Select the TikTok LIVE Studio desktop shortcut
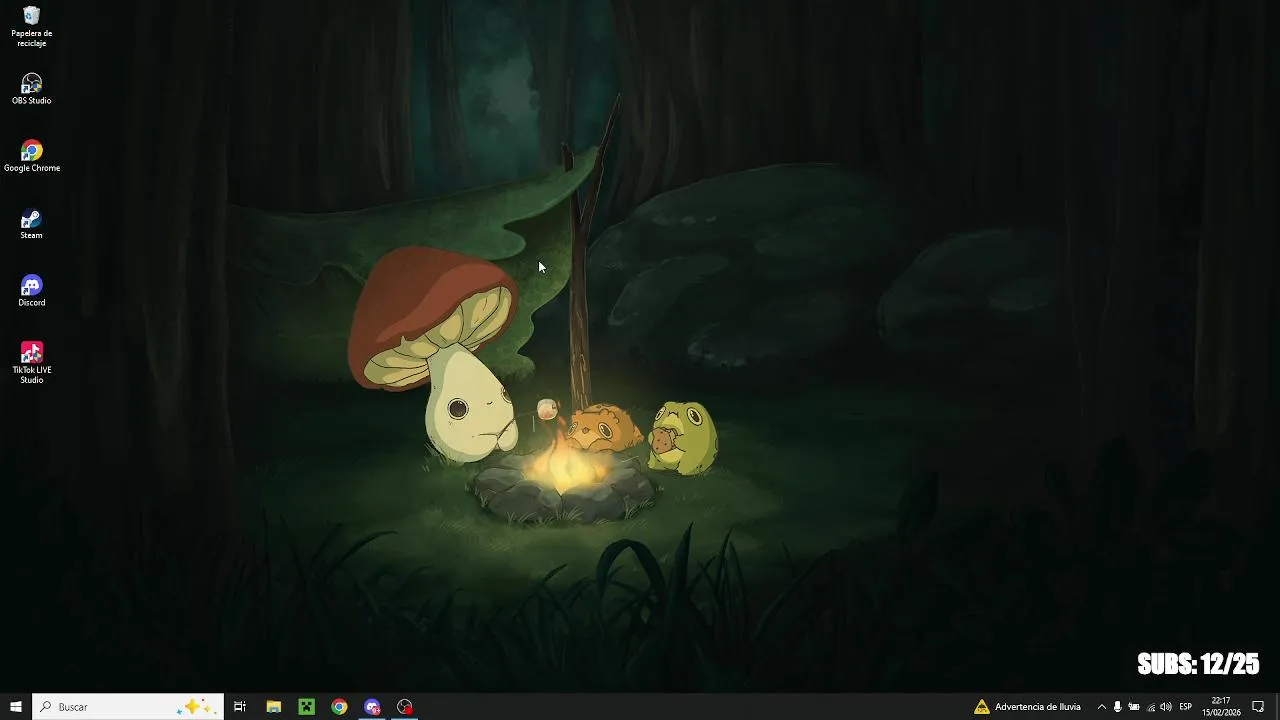Viewport: 1280px width, 720px height. (x=31, y=363)
